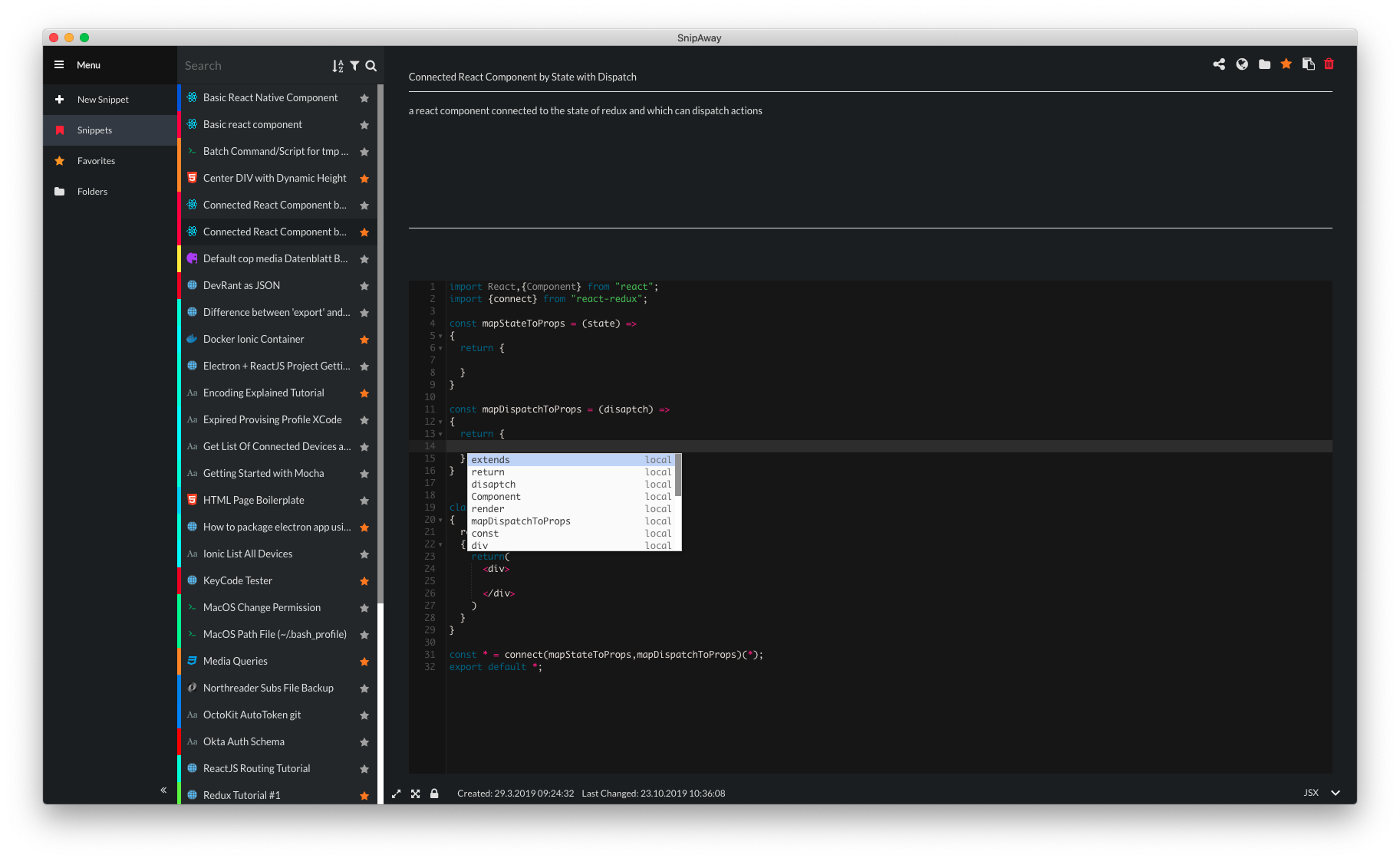
Task: Delete snippet with red trash icon
Action: (x=1329, y=64)
